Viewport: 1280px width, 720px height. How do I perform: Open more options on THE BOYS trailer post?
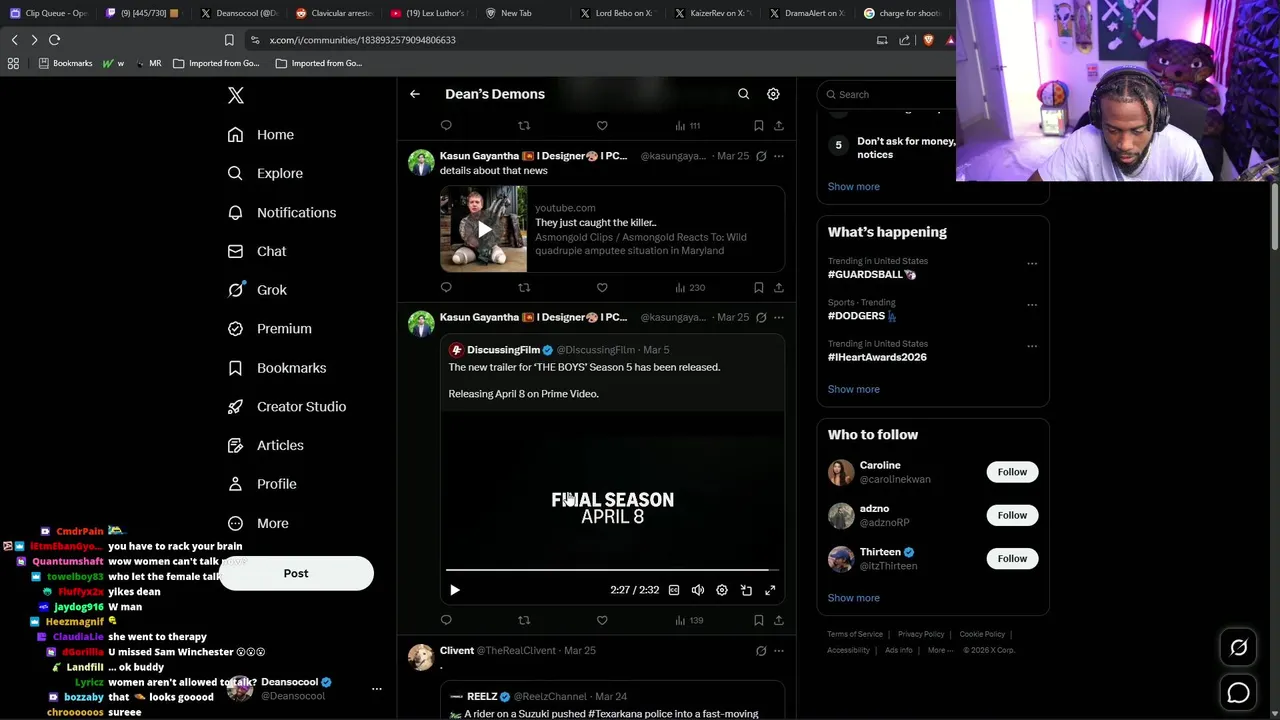pyautogui.click(x=779, y=317)
